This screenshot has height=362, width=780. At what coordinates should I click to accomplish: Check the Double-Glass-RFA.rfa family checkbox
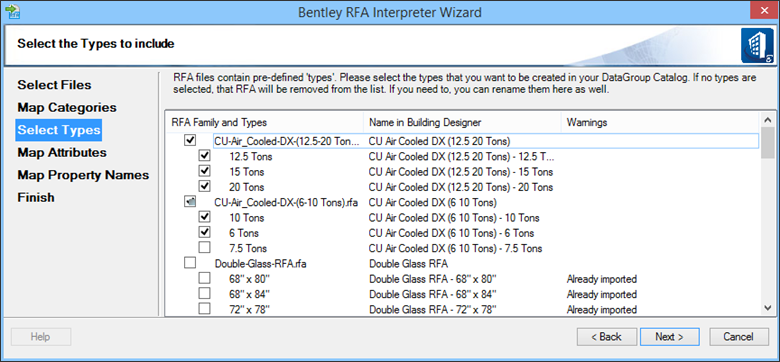(190, 263)
